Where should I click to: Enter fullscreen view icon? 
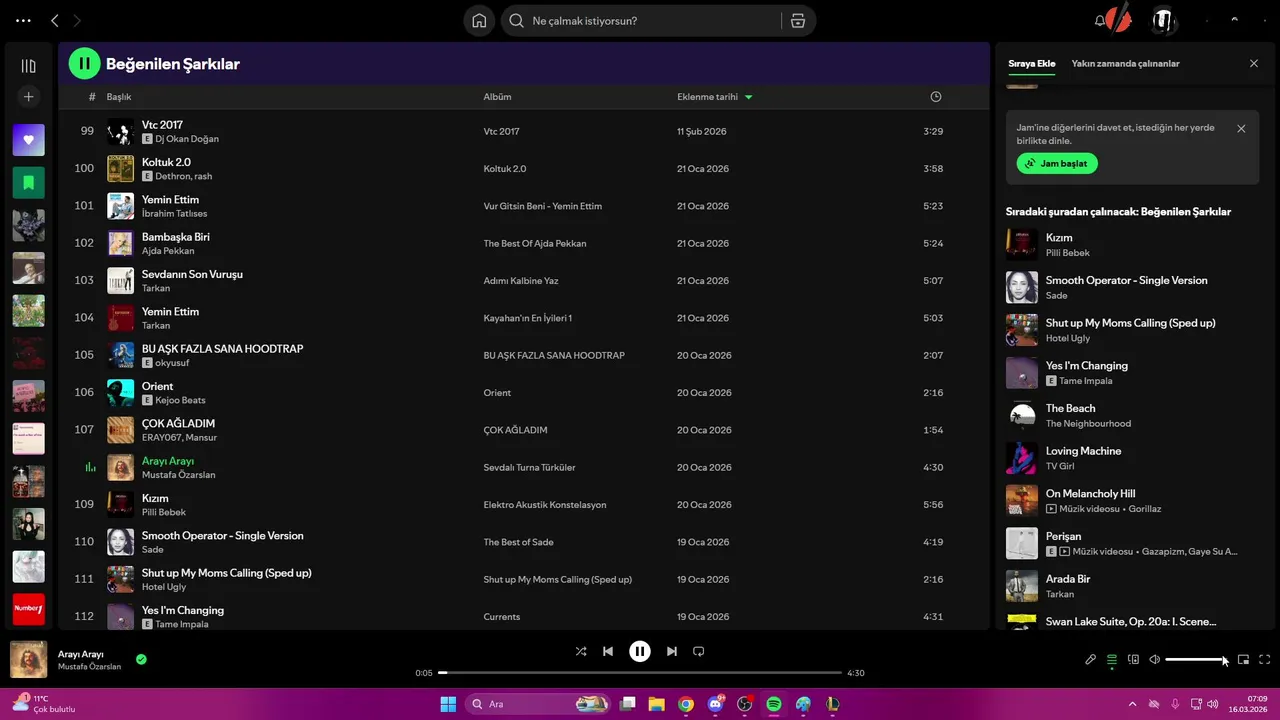(1265, 660)
